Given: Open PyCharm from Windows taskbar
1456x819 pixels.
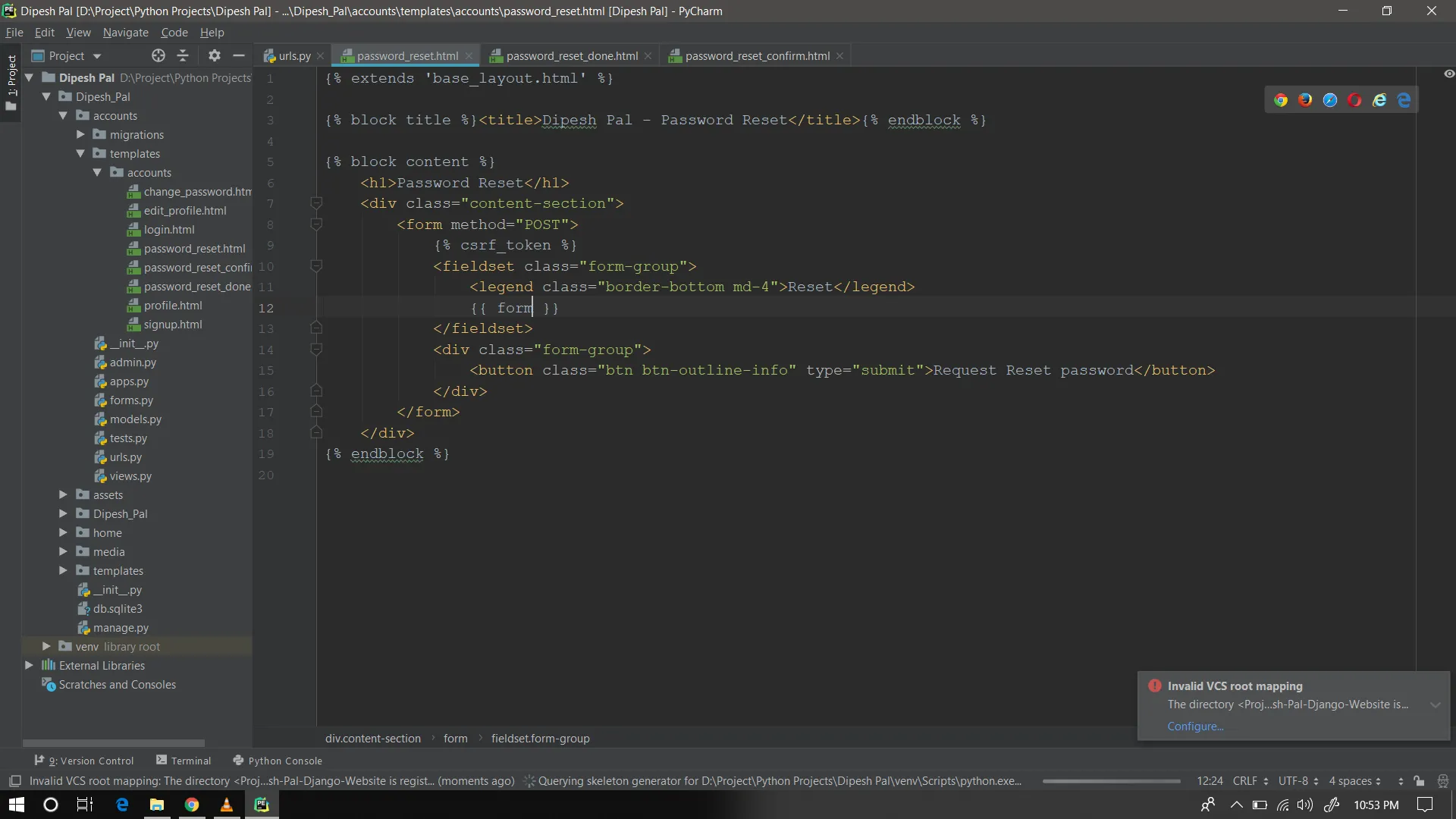Looking at the screenshot, I should (x=262, y=805).
